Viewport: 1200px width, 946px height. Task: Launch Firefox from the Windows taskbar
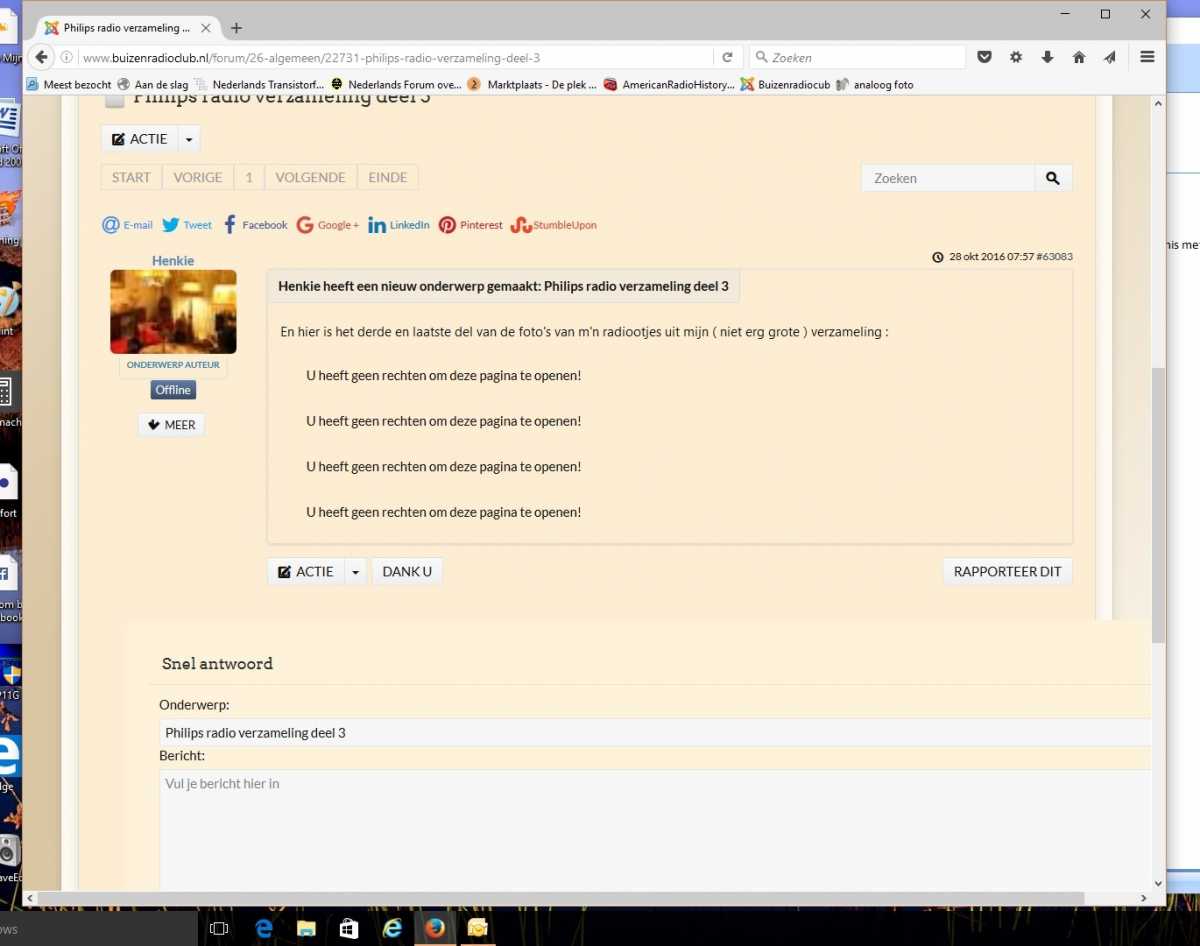[434, 928]
